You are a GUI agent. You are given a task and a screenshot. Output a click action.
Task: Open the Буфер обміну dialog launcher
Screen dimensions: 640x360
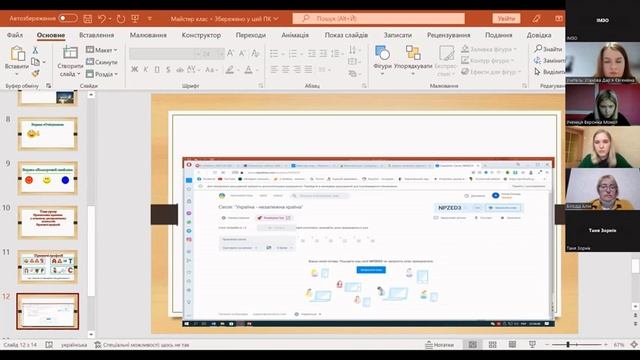49,86
